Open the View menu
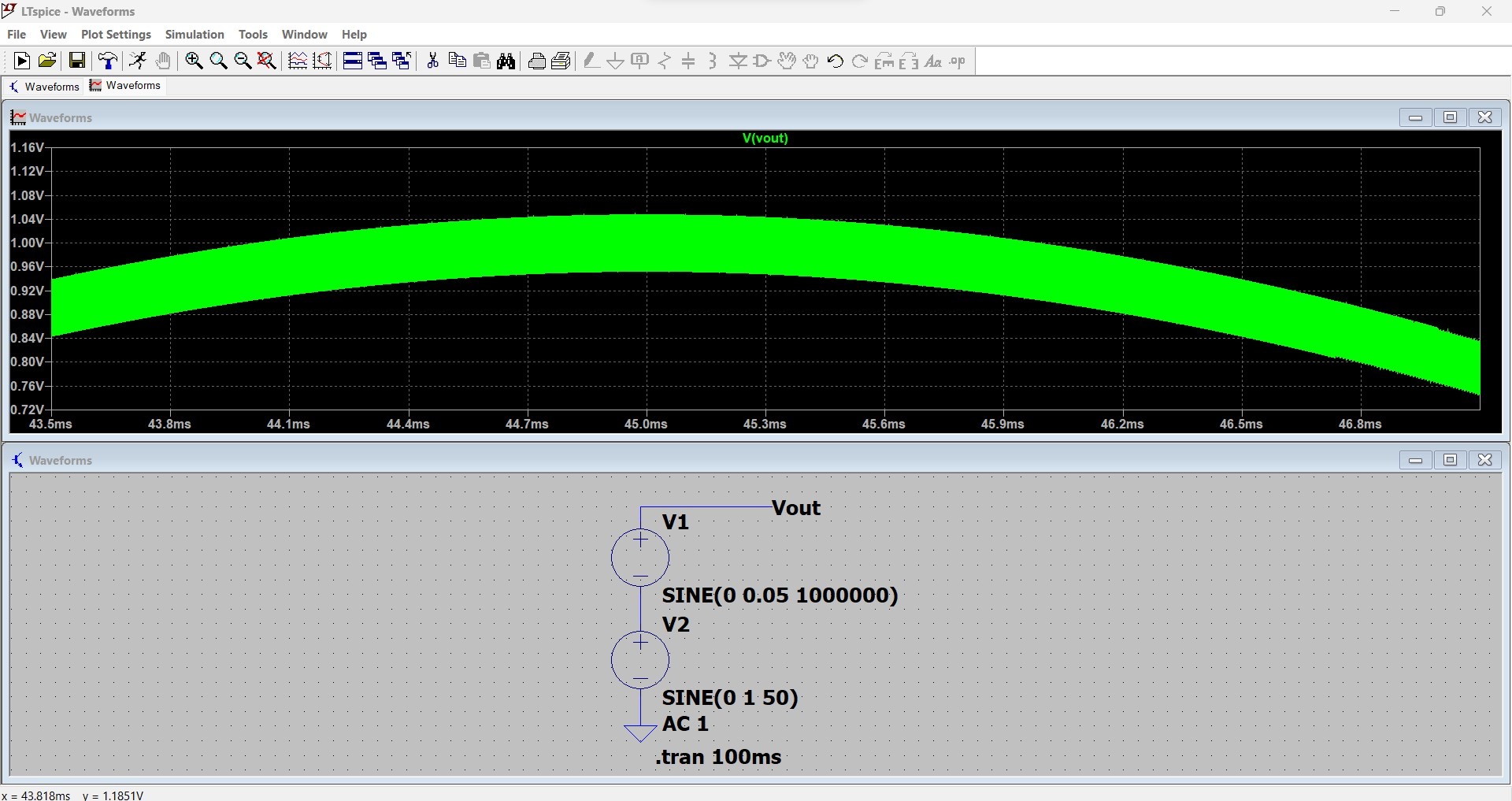 point(54,35)
